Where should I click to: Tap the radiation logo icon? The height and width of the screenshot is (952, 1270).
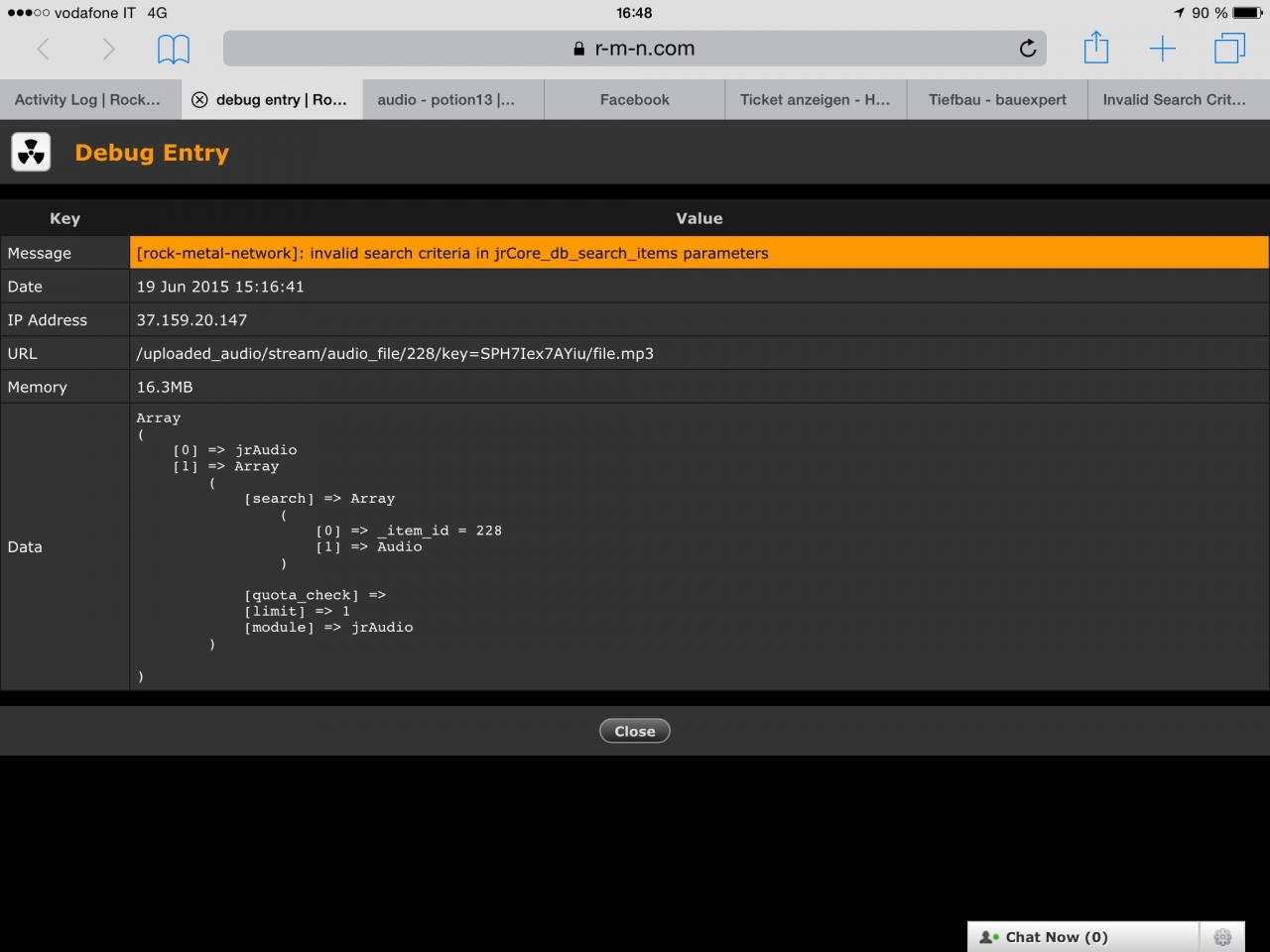(31, 153)
